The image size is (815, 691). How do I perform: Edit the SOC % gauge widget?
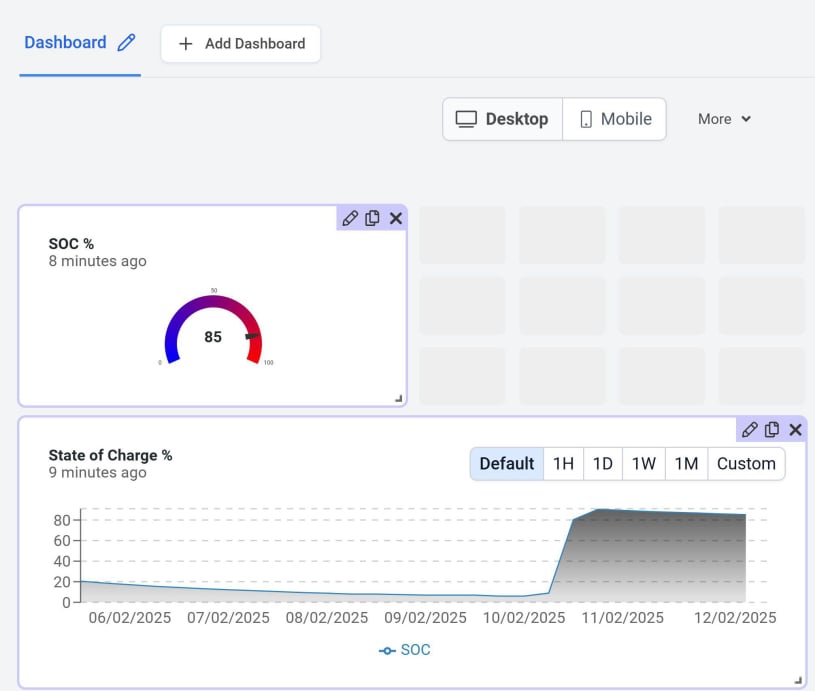pyautogui.click(x=350, y=218)
